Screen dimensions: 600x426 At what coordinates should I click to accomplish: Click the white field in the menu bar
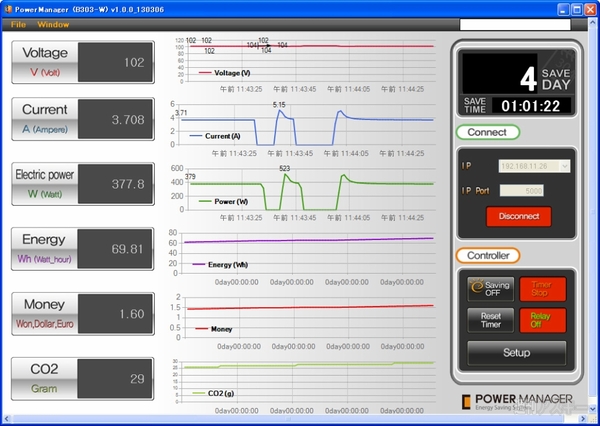tap(515, 24)
